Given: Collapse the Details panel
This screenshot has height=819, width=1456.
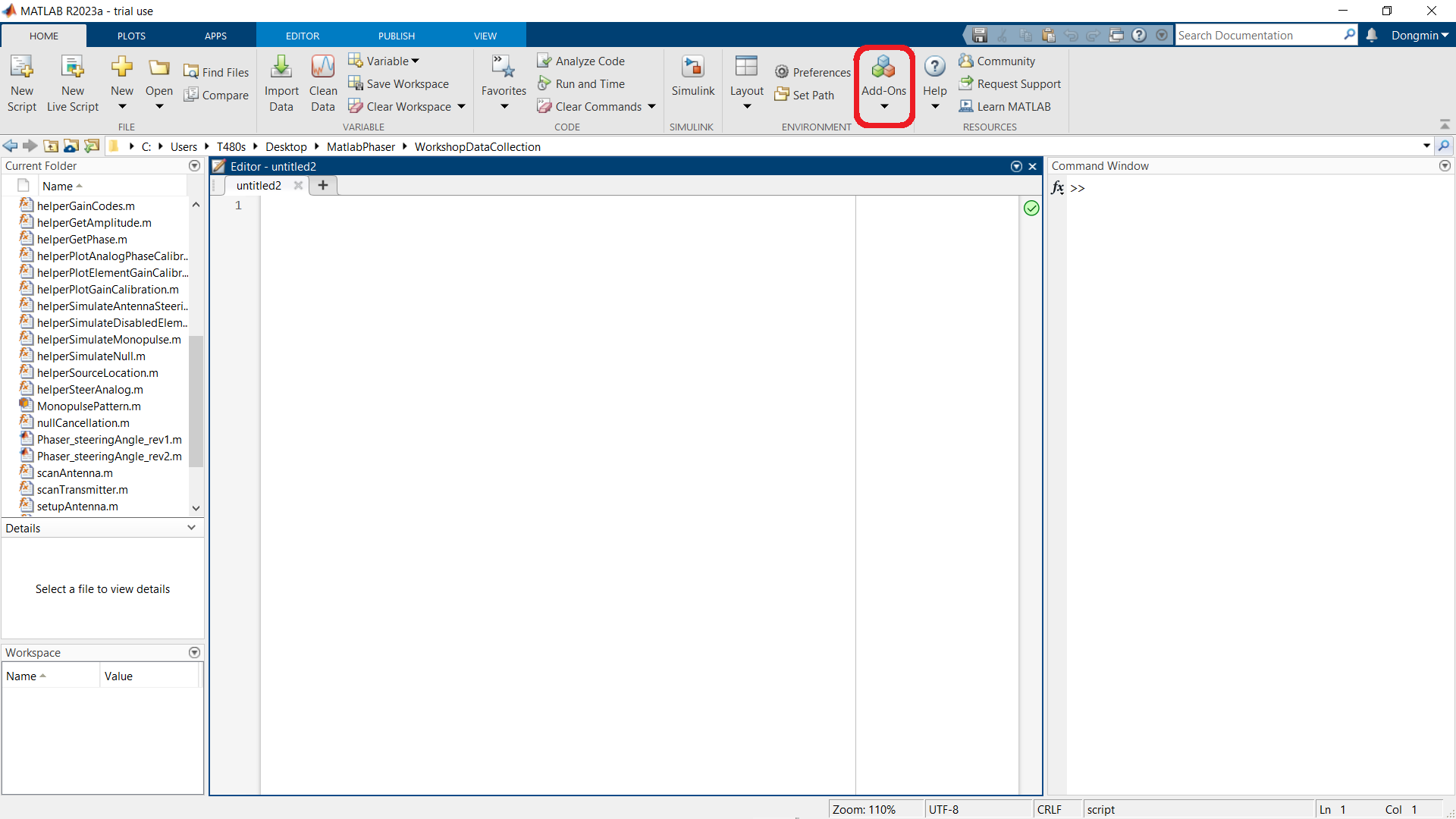Looking at the screenshot, I should 191,528.
